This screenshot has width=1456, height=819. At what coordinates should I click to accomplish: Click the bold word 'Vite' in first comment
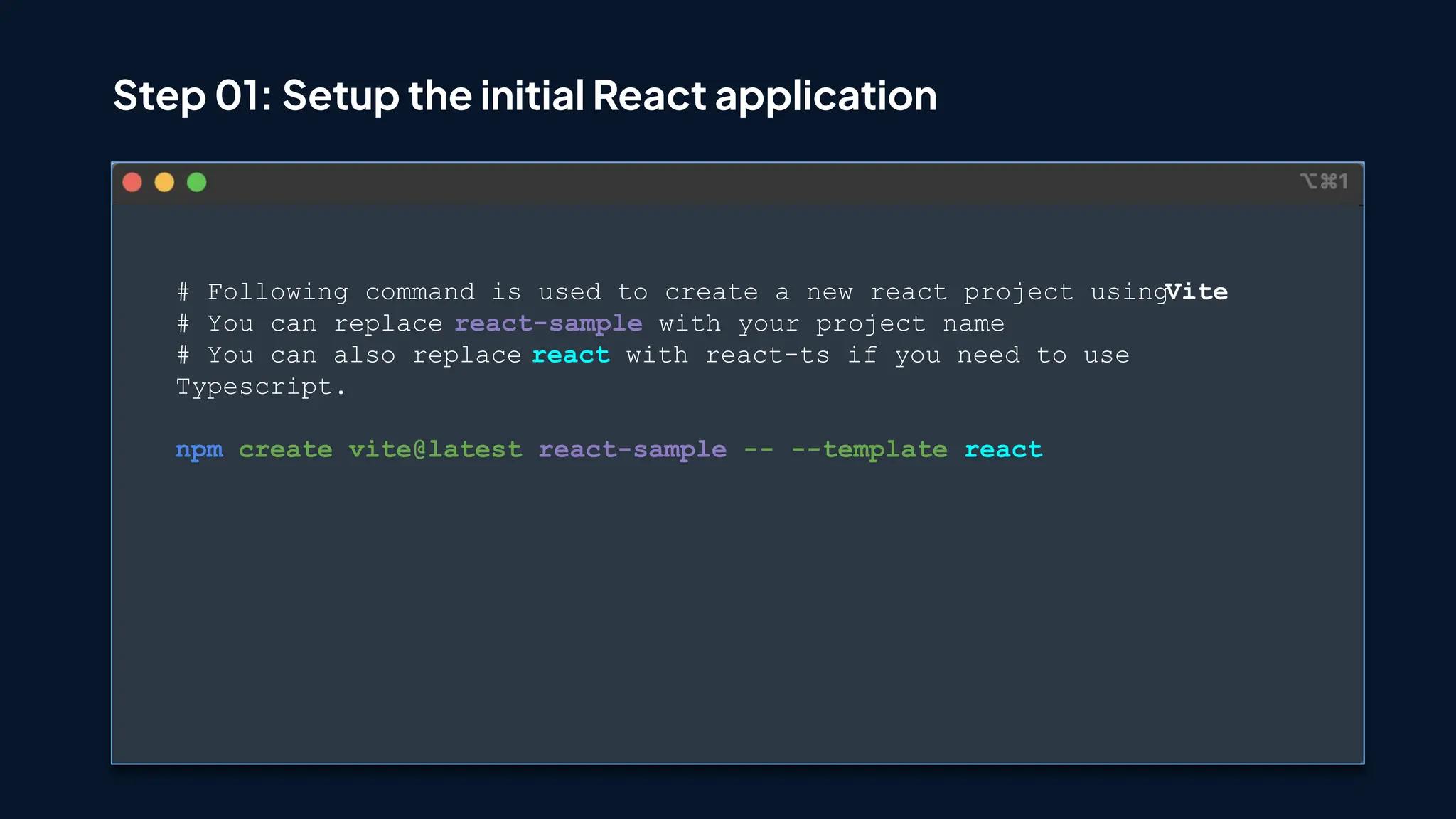point(1197,292)
